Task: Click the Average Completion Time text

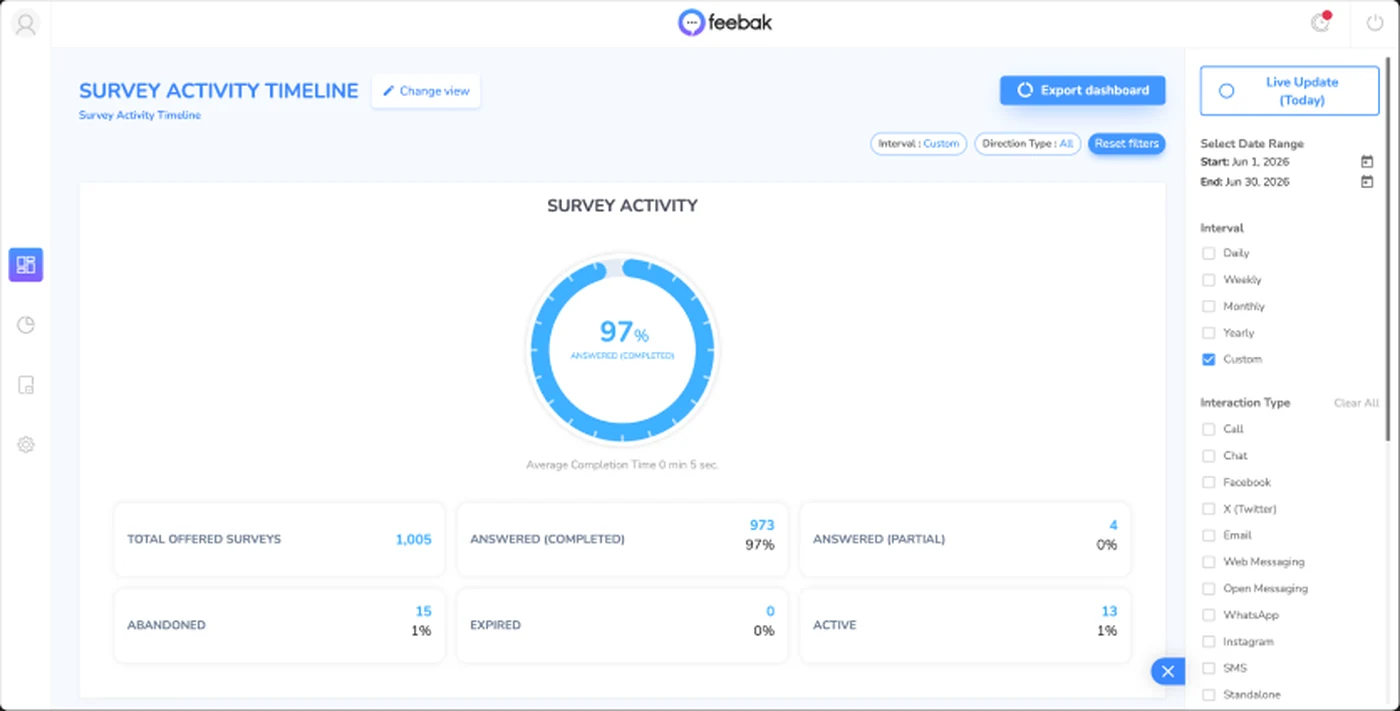Action: tap(622, 465)
